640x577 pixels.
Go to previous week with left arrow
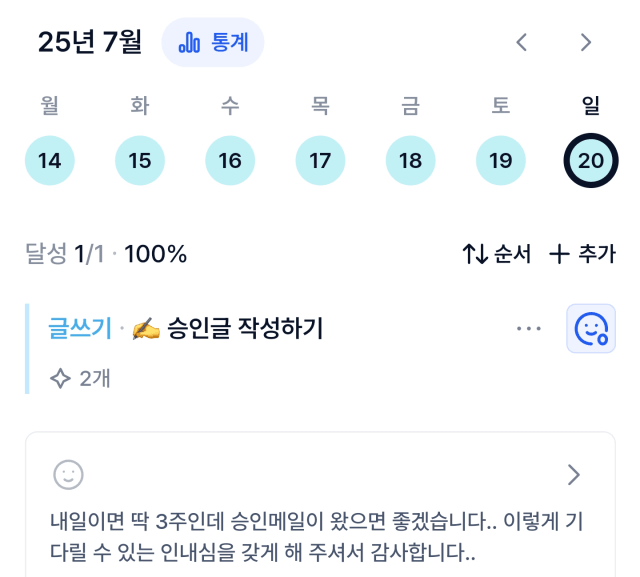point(522,42)
